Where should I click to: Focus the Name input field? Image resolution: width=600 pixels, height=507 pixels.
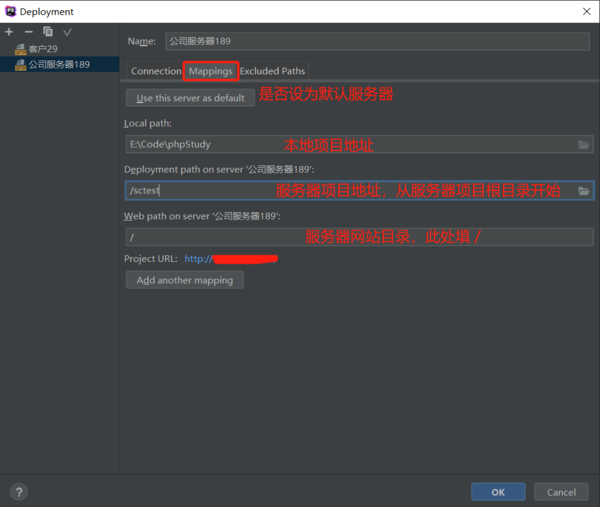pyautogui.click(x=378, y=41)
